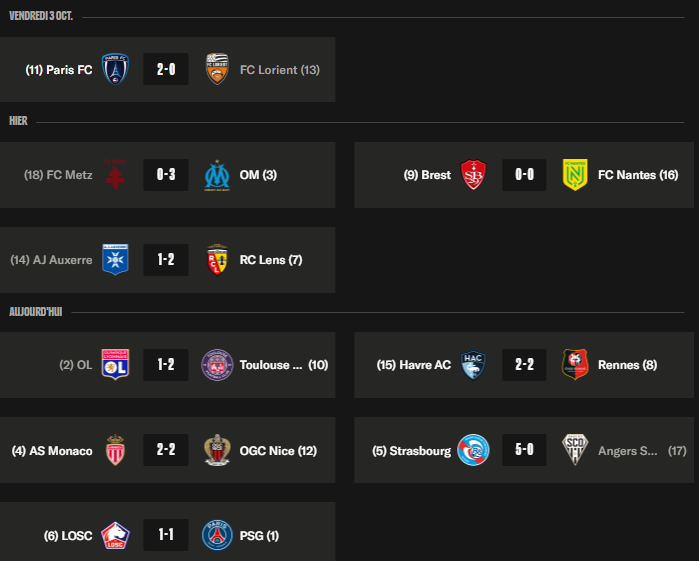Screen dimensions: 699x561
Task: Select the Stade Rennais logo
Action: [575, 365]
